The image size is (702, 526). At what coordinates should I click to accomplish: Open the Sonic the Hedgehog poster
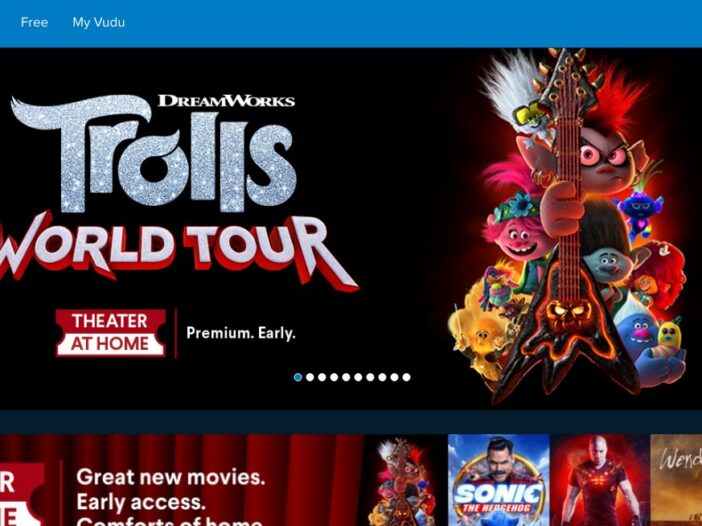[x=498, y=480]
